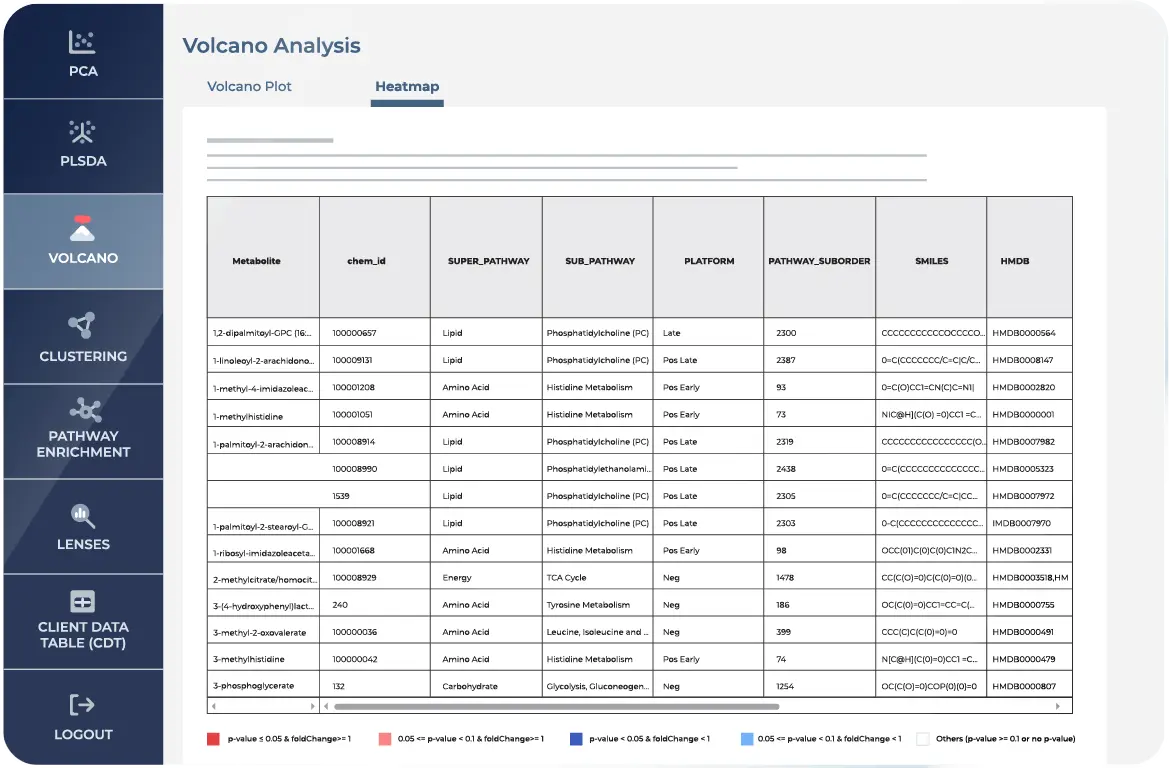Click white Others legend swatch

click(x=923, y=739)
